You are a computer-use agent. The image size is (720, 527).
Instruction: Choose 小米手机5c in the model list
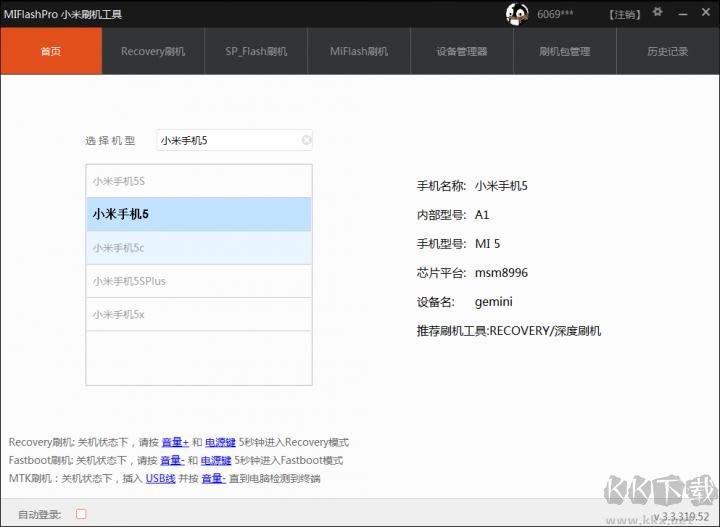click(x=198, y=248)
